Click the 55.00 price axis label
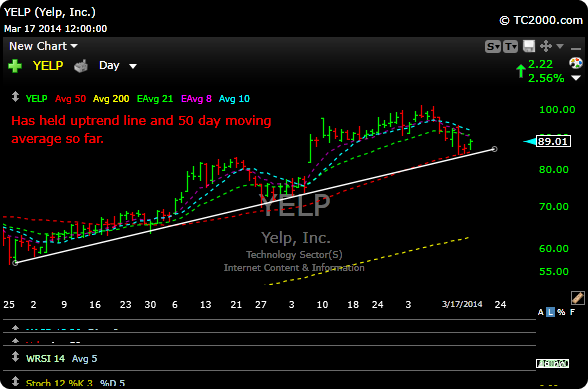The height and width of the screenshot is (389, 588). (x=554, y=272)
